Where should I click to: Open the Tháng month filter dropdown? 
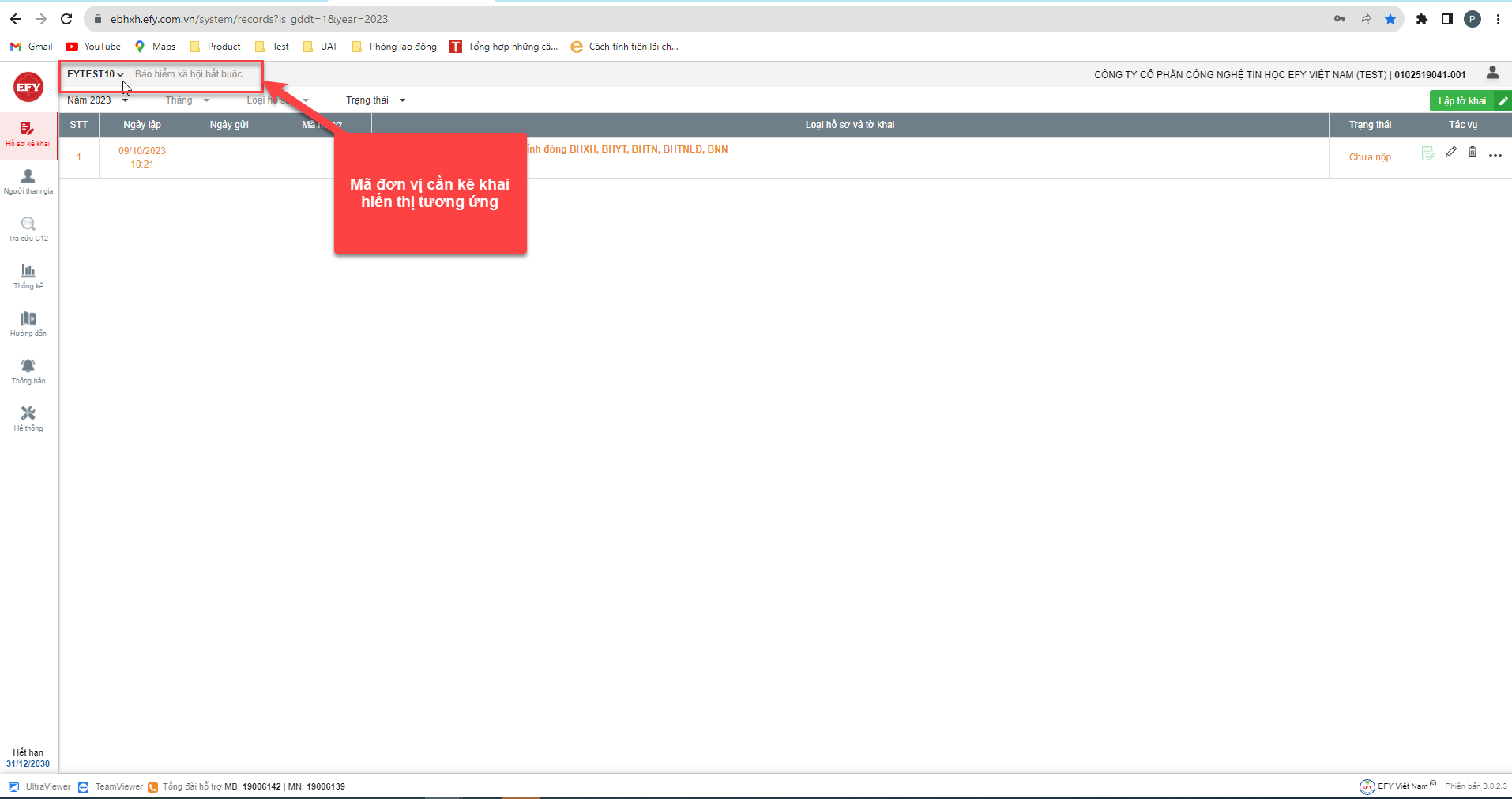187,100
